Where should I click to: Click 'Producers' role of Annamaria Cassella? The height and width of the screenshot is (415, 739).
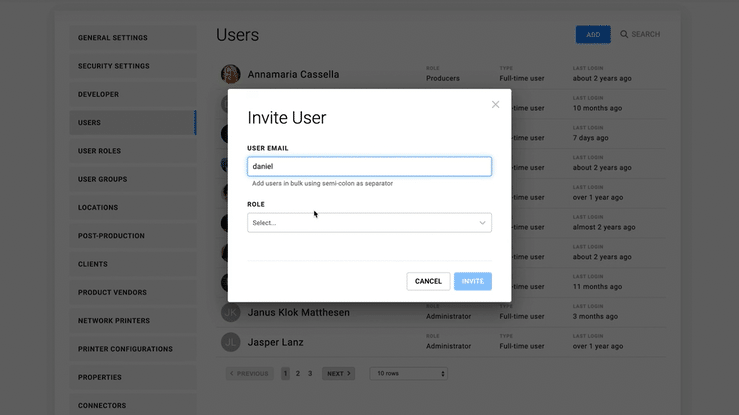[443, 78]
